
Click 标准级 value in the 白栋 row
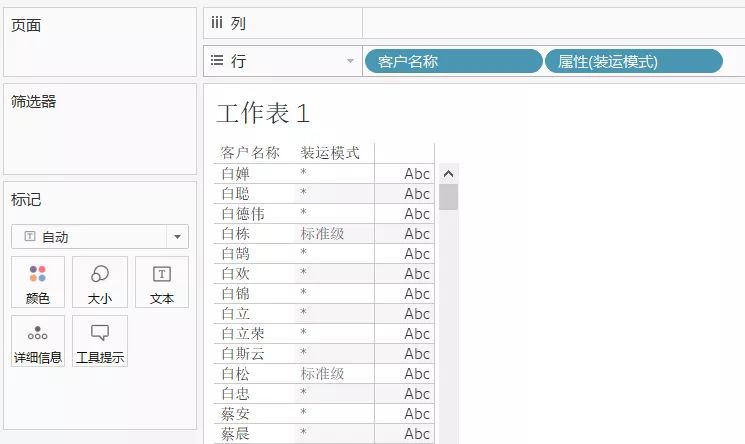pos(322,234)
